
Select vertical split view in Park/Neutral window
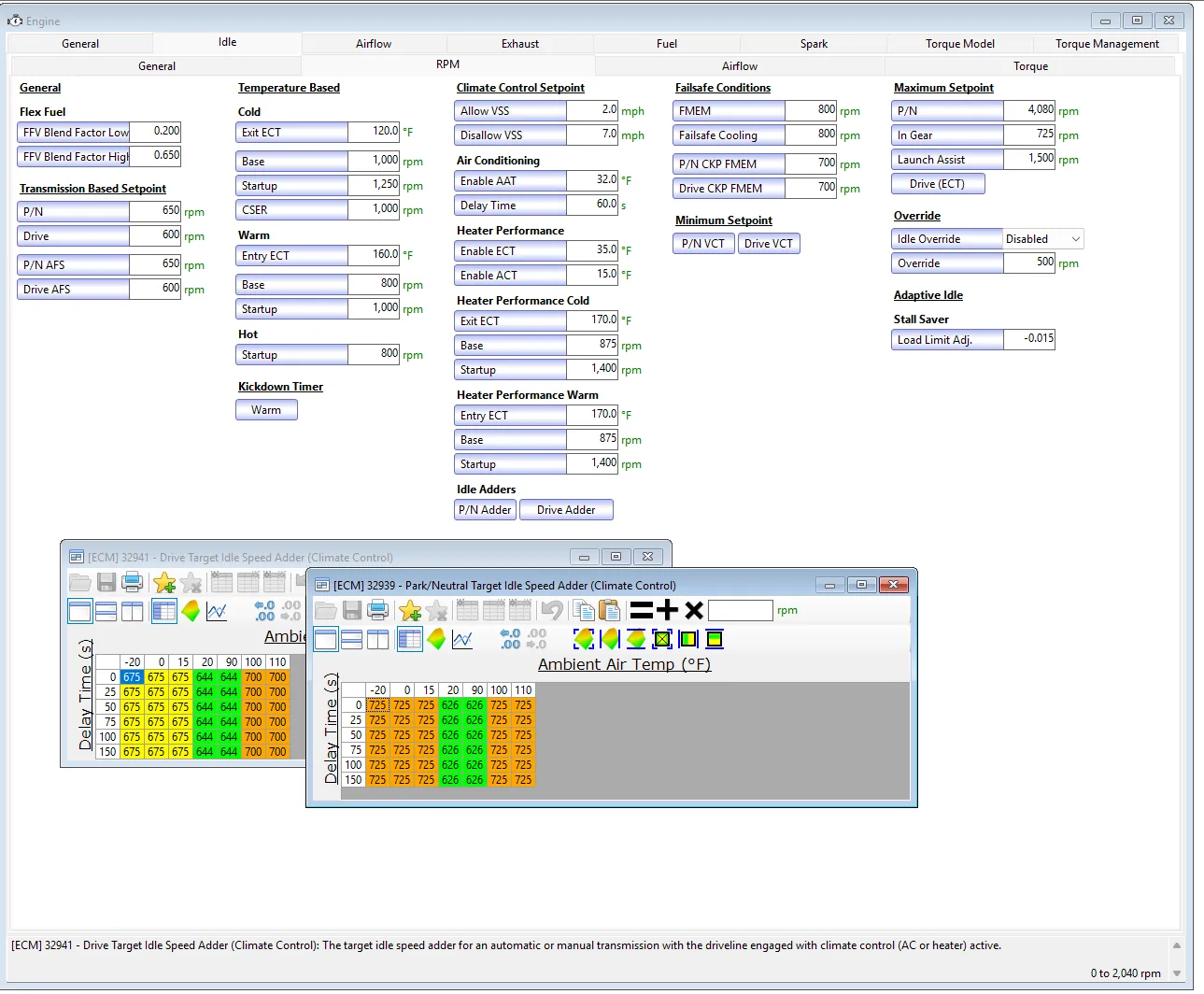pos(378,640)
